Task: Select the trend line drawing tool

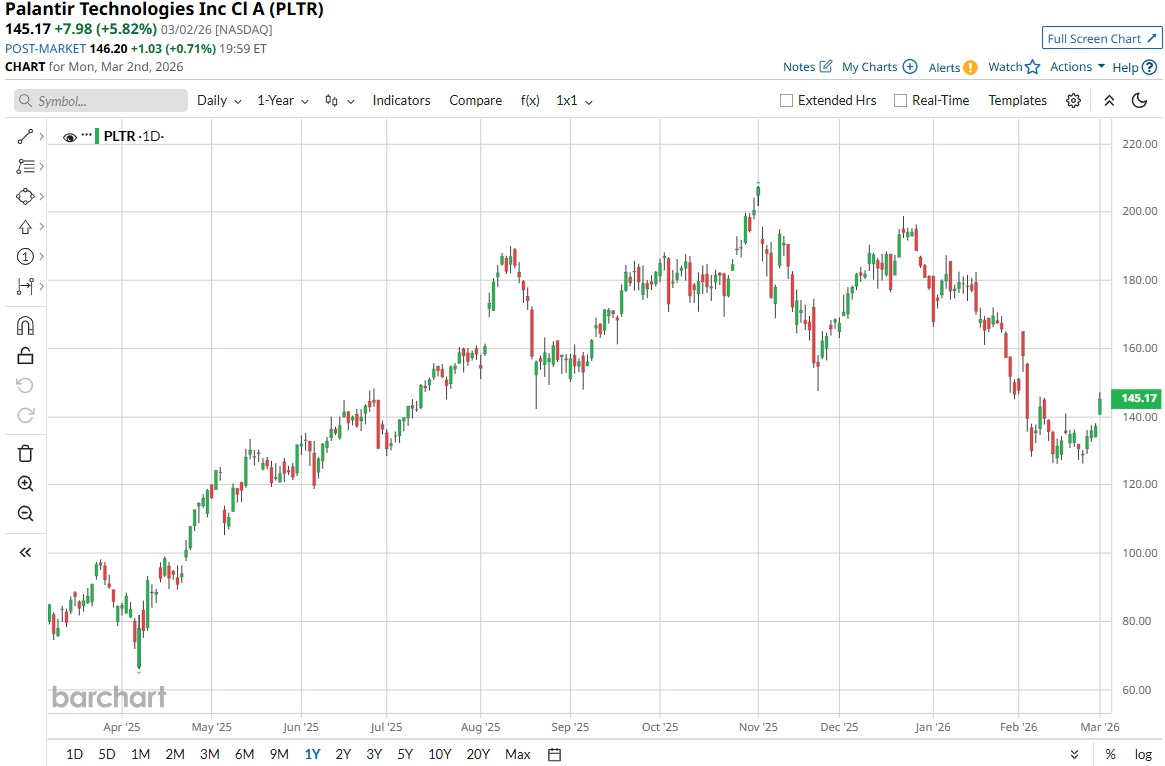Action: point(25,136)
